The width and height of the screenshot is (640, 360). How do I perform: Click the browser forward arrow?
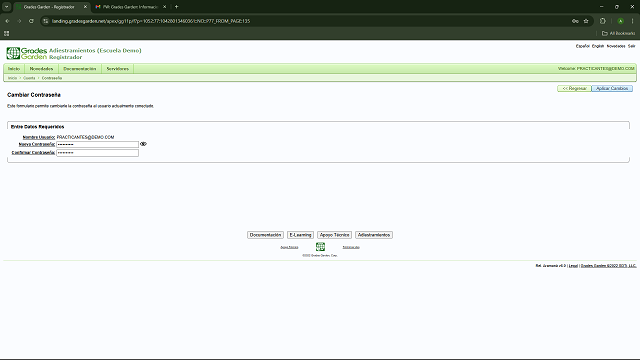point(19,21)
